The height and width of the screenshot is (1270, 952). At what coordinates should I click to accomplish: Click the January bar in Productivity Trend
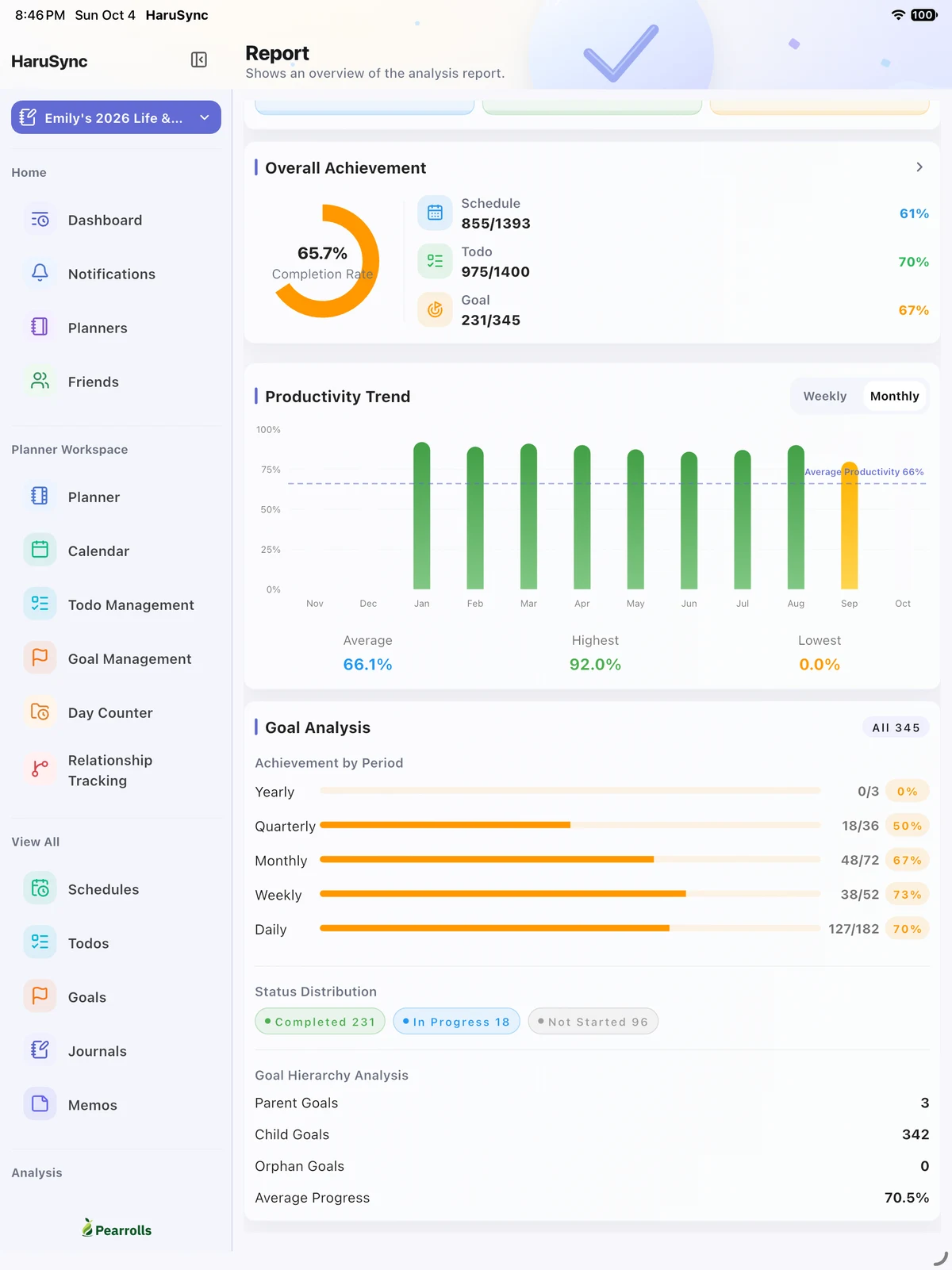click(422, 516)
